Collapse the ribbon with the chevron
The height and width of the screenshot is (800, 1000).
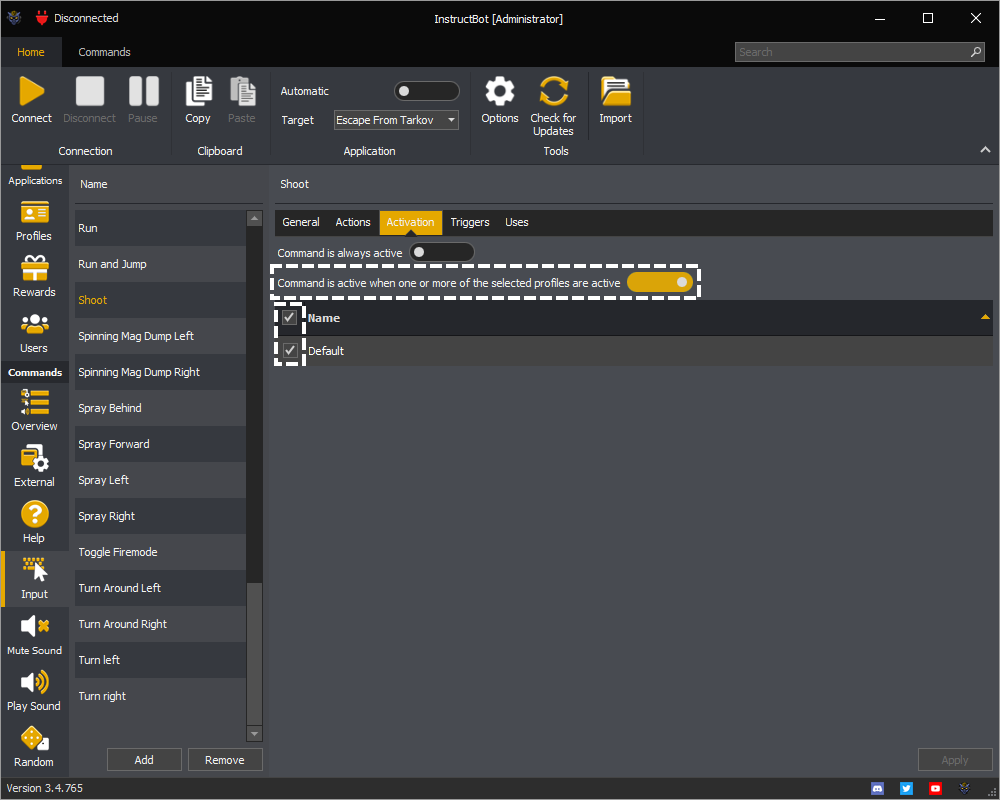[985, 149]
